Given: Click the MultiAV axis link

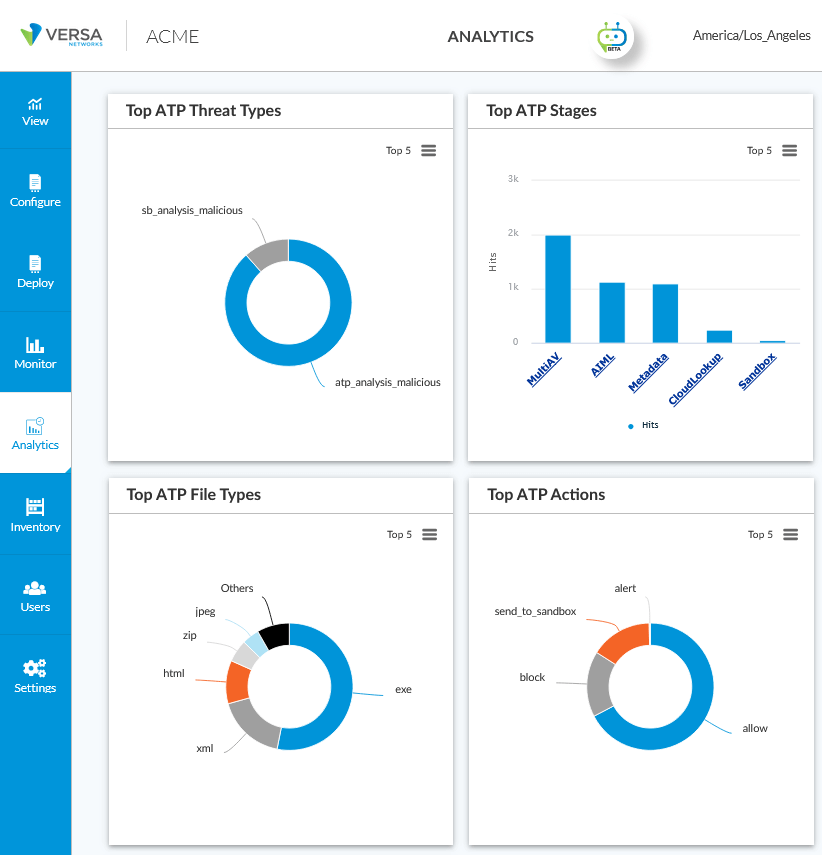Looking at the screenshot, I should 544,369.
